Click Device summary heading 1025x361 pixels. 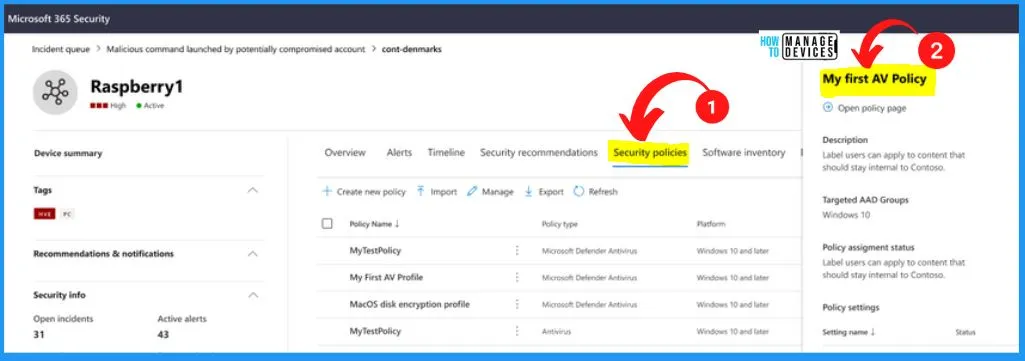[68, 153]
